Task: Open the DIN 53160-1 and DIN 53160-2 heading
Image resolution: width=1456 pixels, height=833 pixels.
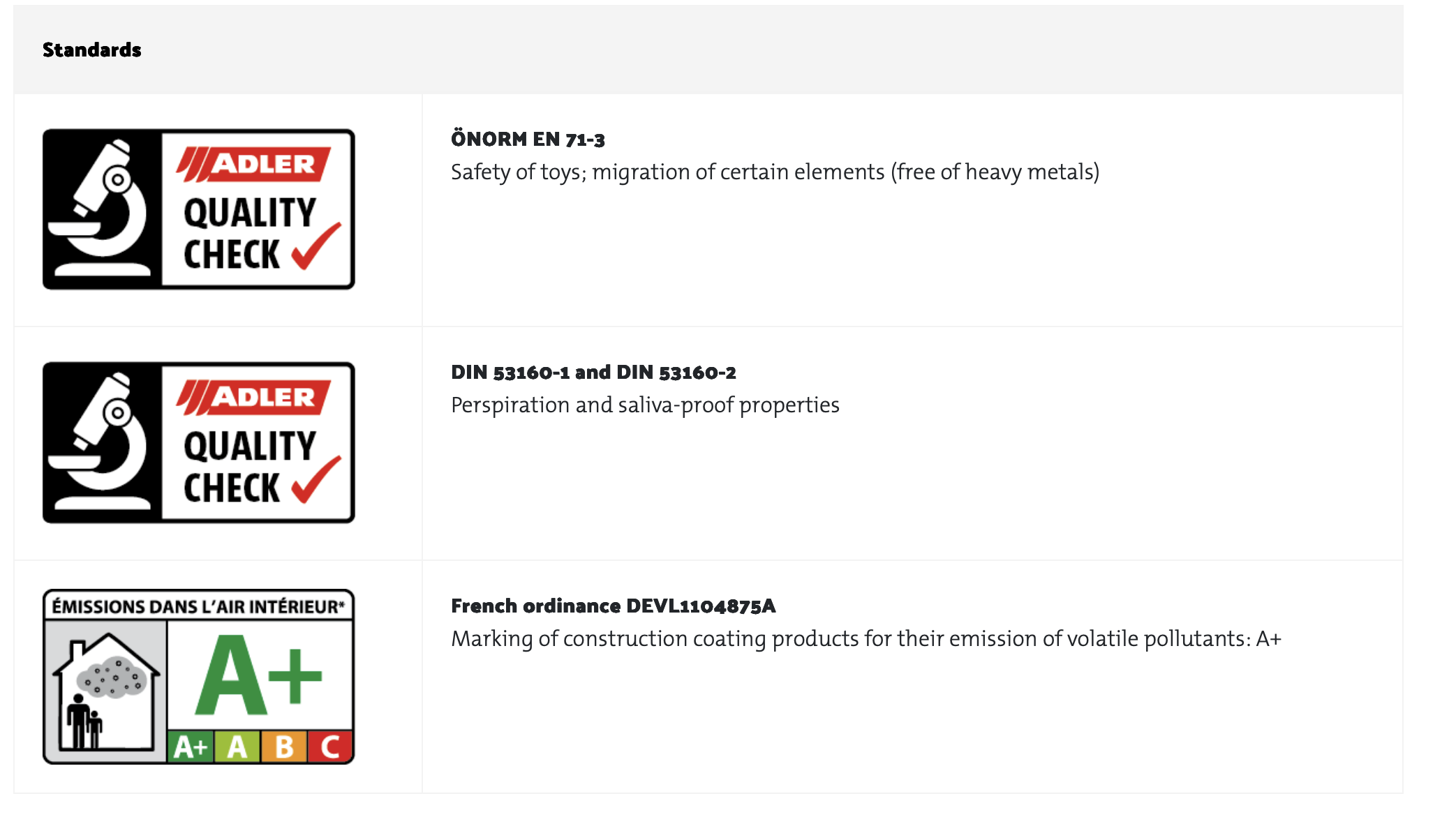Action: [593, 373]
